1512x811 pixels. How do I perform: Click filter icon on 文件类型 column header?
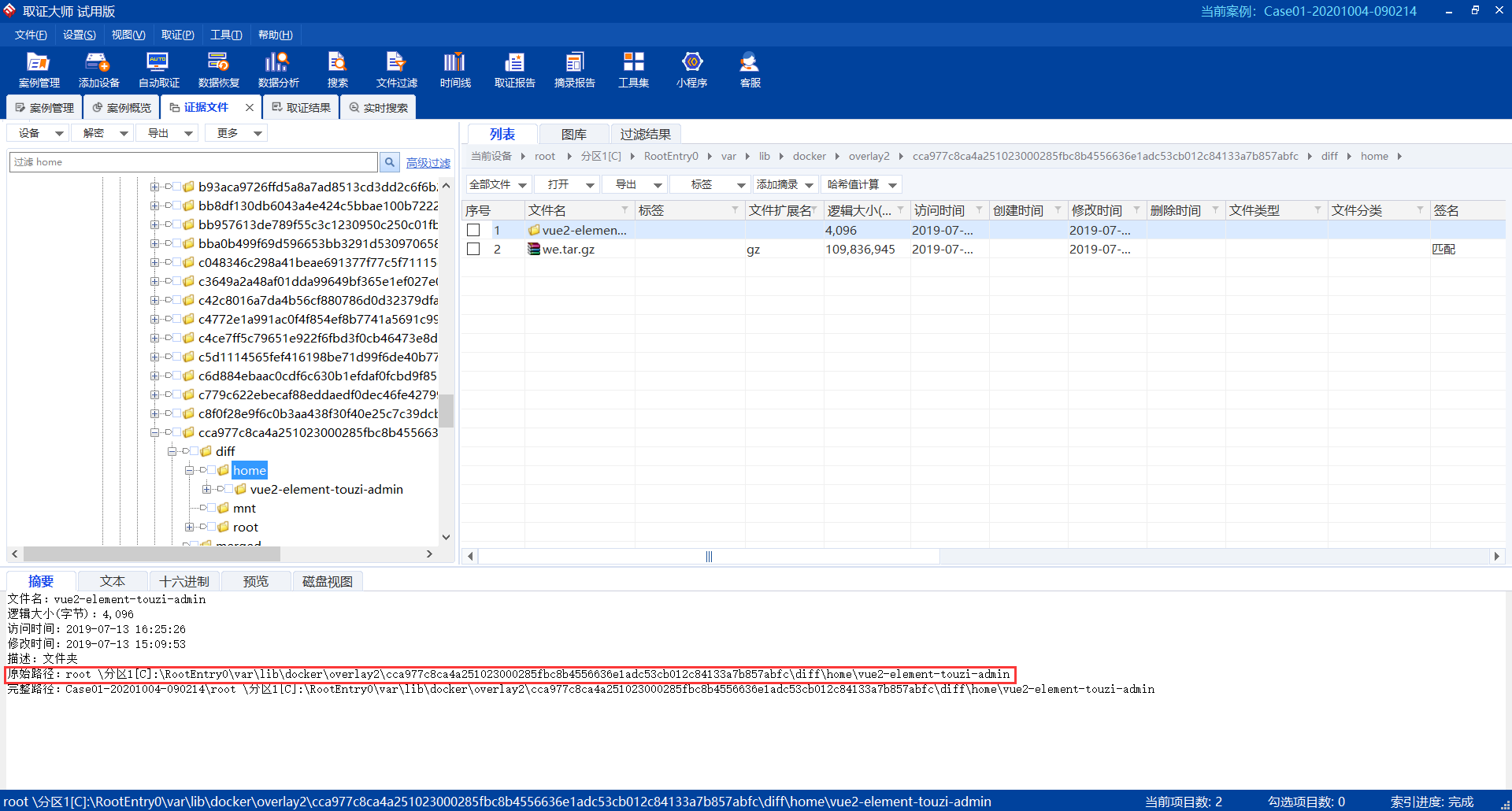1317,209
